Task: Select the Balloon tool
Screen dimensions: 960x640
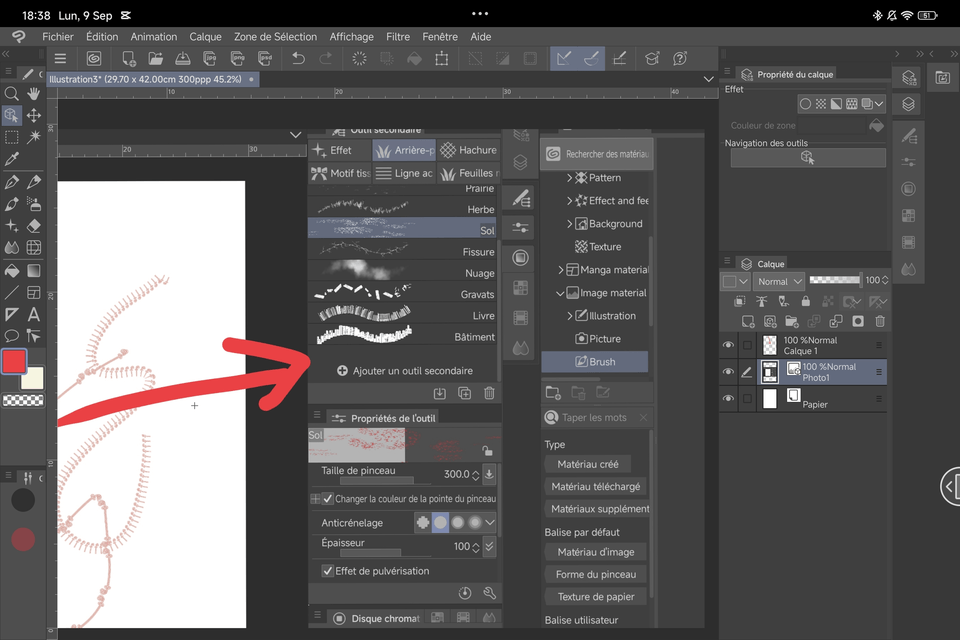Action: (x=11, y=336)
